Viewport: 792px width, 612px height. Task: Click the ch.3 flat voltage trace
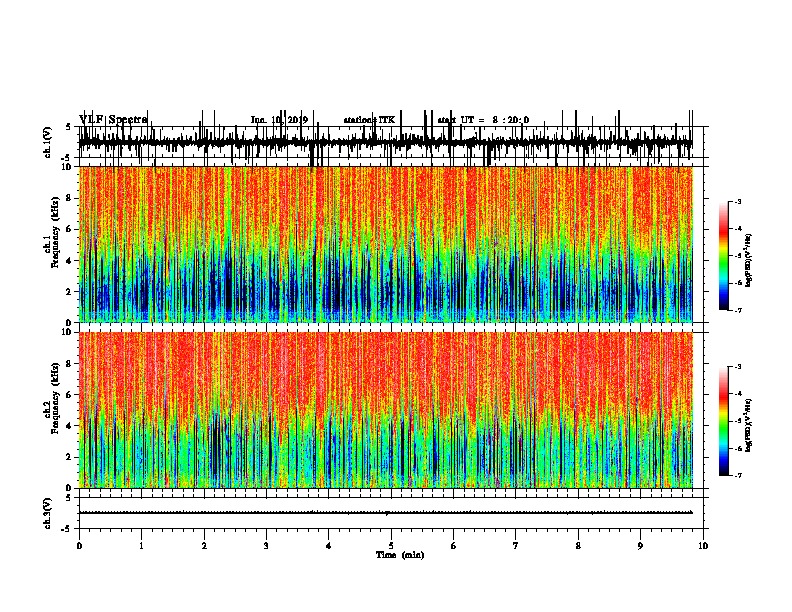pos(386,513)
